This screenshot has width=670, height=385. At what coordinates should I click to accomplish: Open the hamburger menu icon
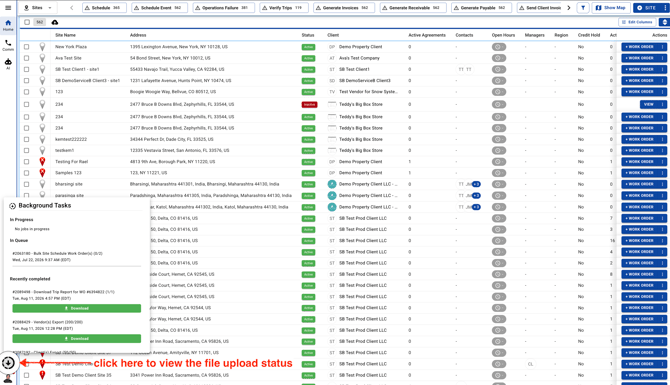coord(8,8)
